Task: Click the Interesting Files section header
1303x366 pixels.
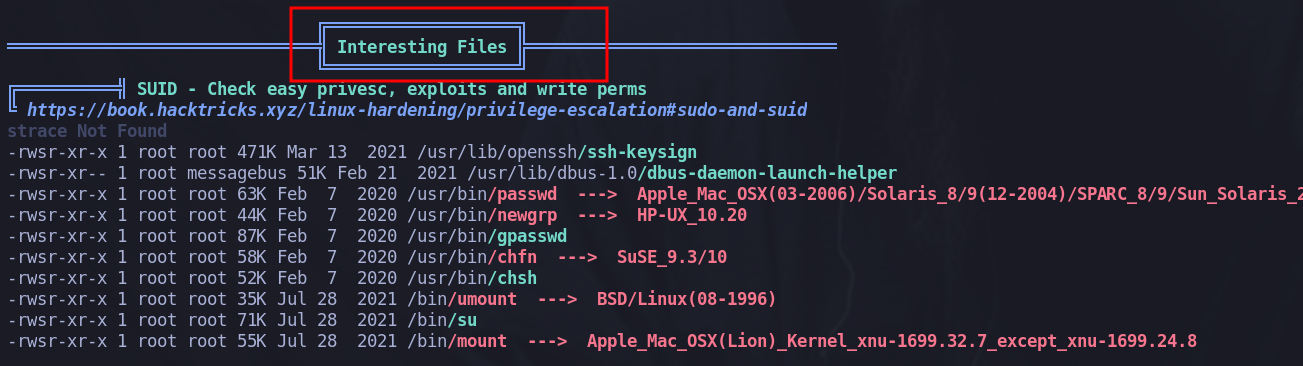Action: (422, 47)
